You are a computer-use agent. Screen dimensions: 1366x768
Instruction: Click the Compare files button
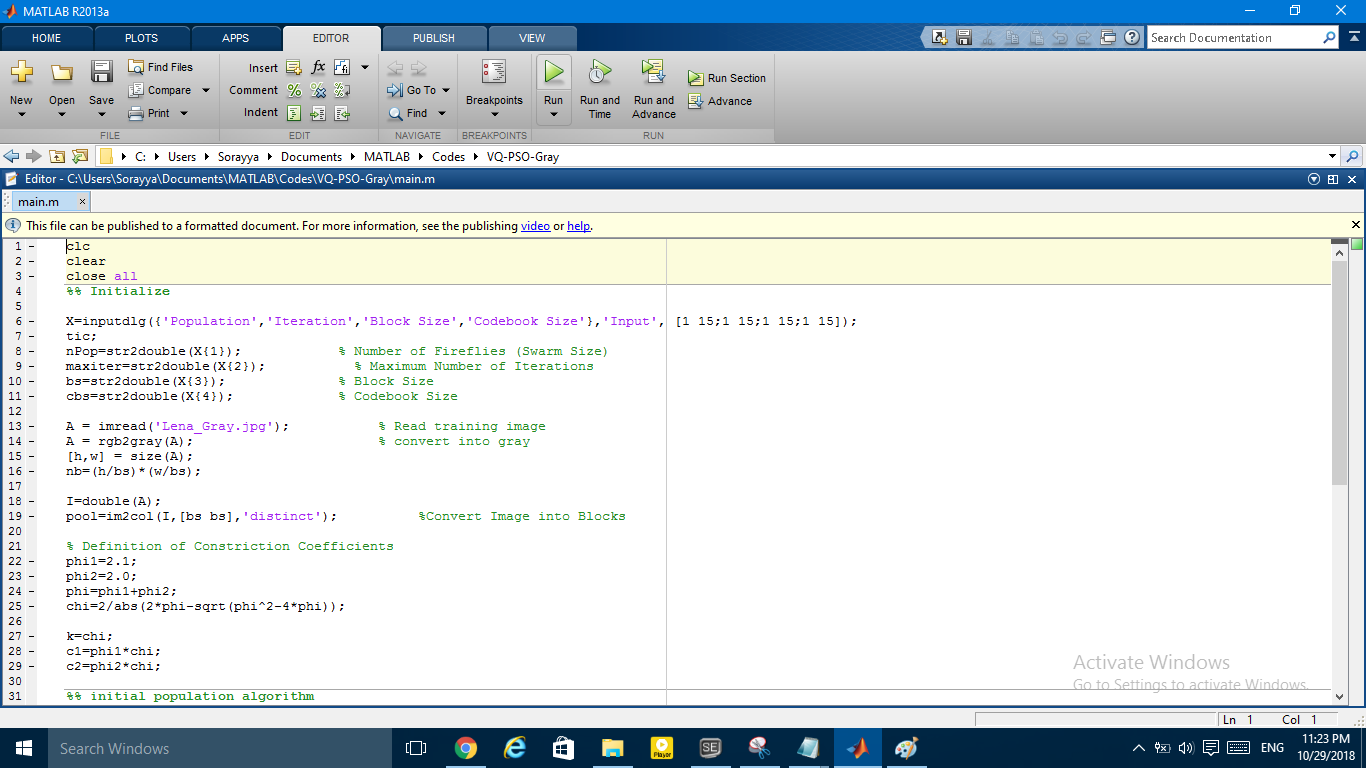pyautogui.click(x=160, y=90)
